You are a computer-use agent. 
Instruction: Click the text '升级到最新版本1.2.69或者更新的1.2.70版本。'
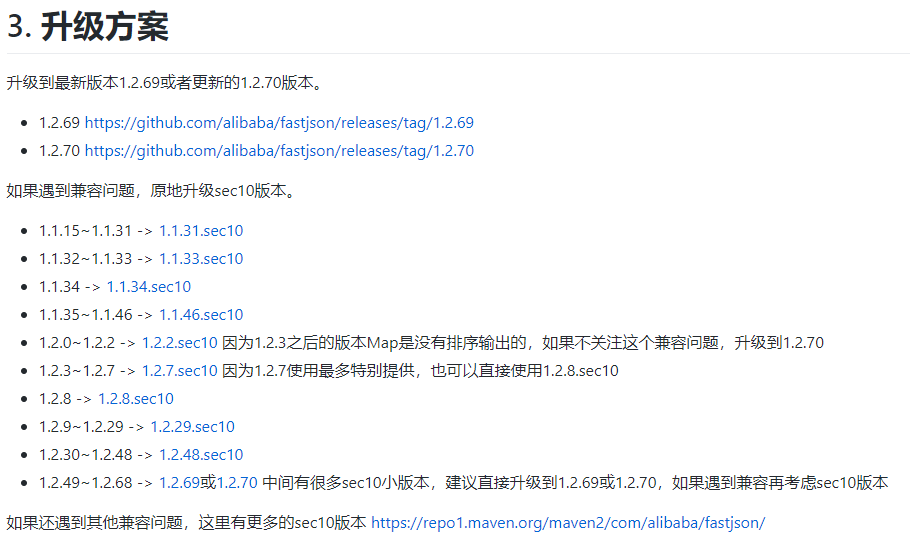click(165, 83)
